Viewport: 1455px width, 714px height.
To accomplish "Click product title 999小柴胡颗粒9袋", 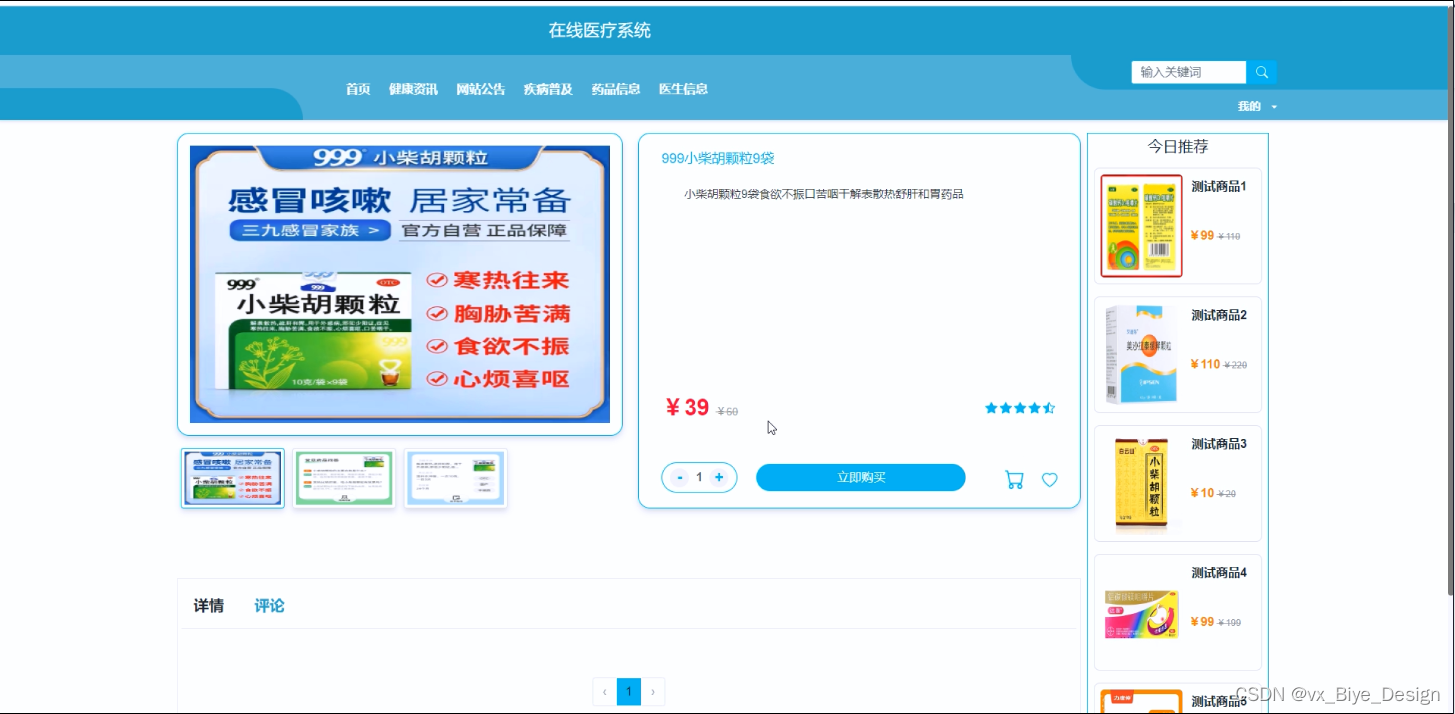I will (718, 158).
